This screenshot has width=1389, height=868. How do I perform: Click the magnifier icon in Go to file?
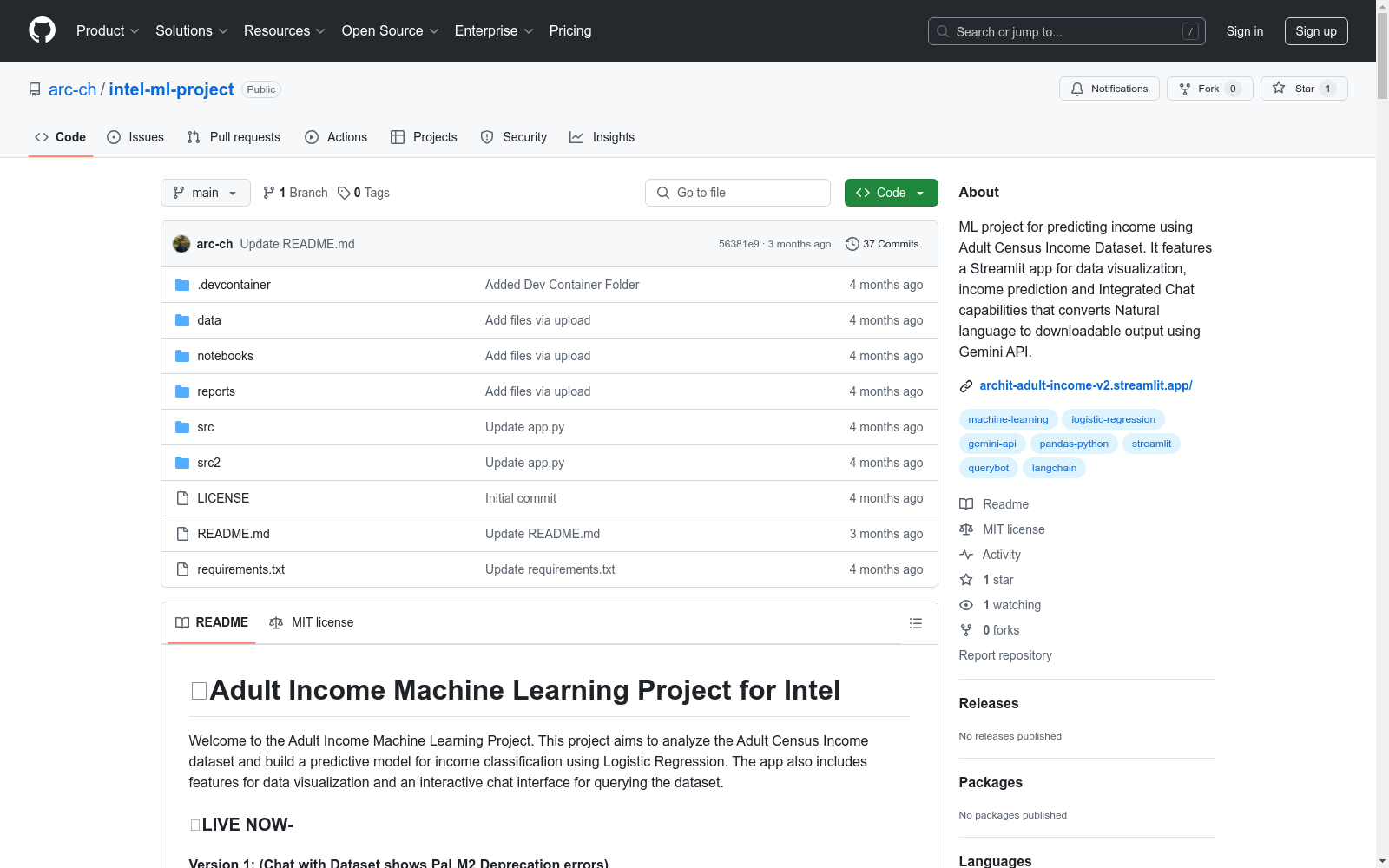(663, 193)
